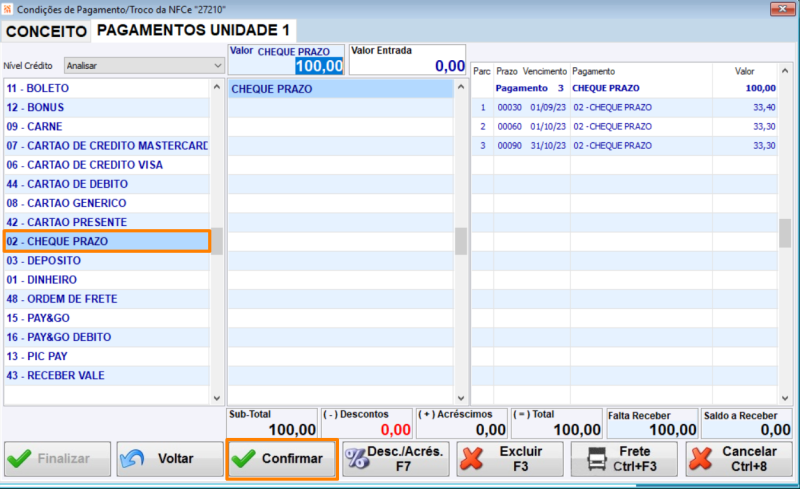This screenshot has height=489, width=800.
Task: Select the PAGAMENTOS UNIDADE 1 tab
Action: point(193,30)
